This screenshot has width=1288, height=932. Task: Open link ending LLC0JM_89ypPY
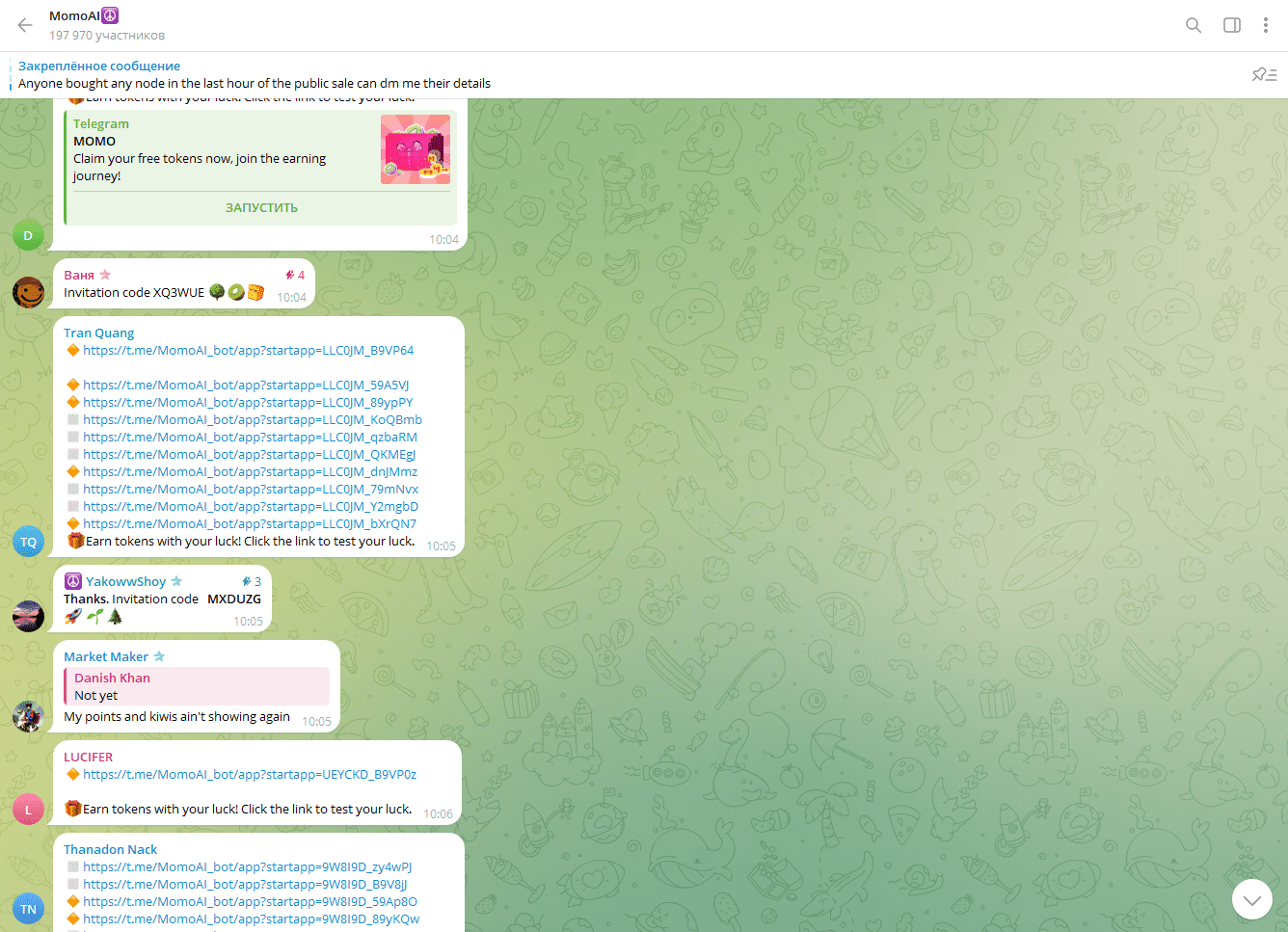tap(248, 402)
